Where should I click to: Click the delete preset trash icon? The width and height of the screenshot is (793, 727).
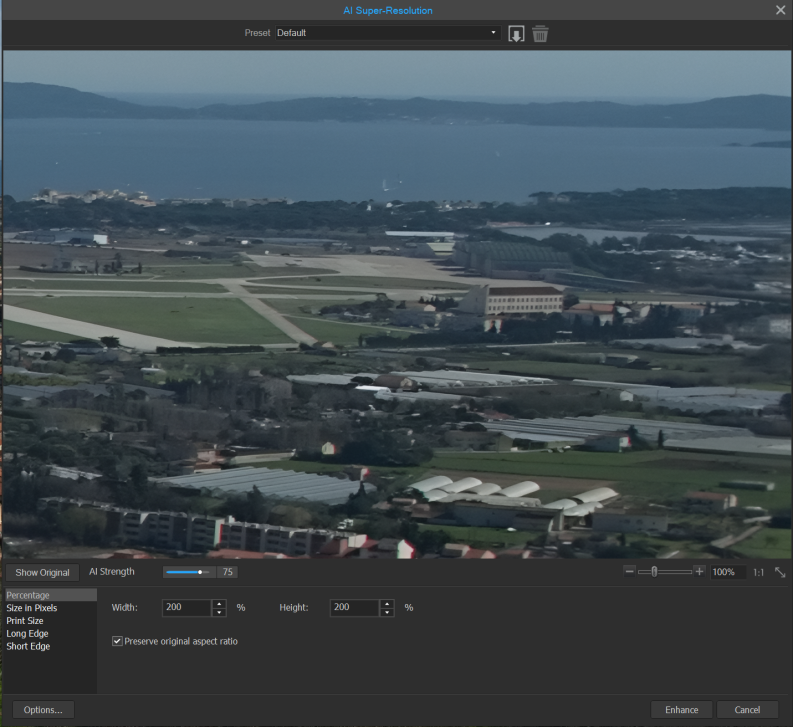point(540,33)
